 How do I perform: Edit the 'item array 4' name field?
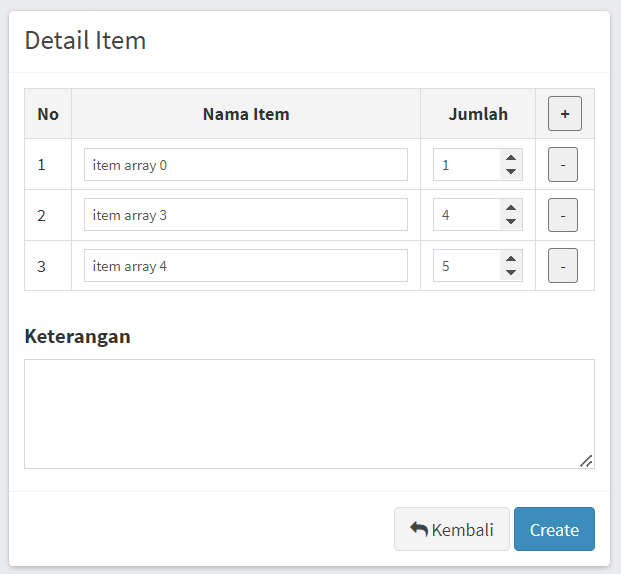[246, 266]
